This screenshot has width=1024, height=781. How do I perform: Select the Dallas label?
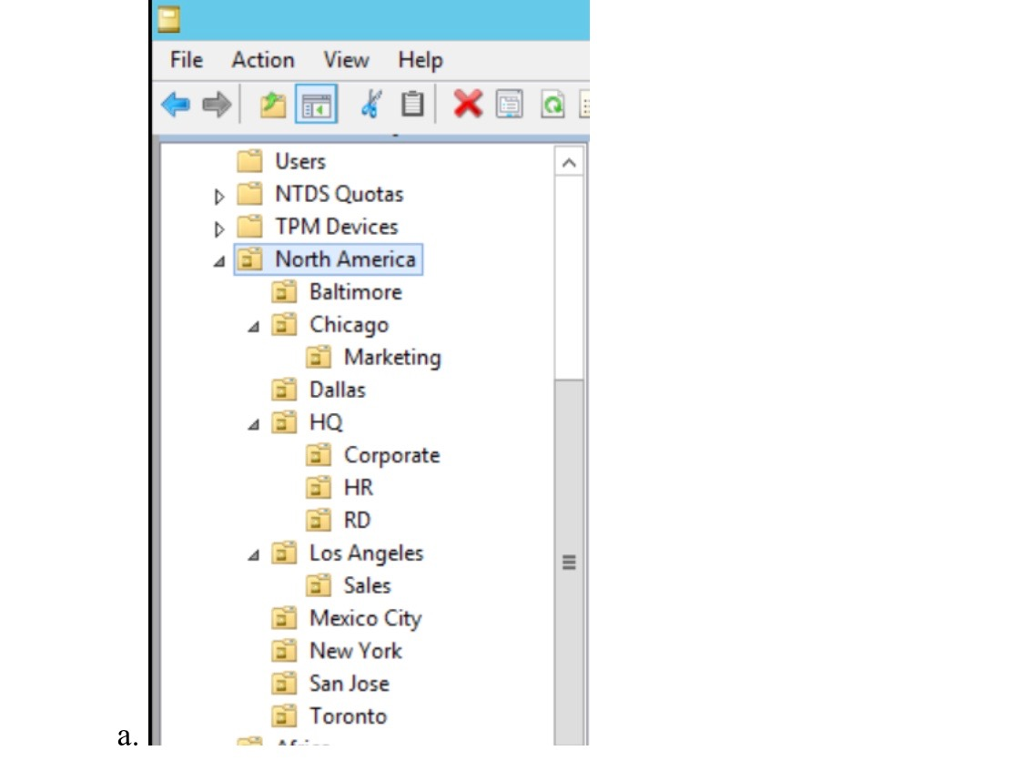[338, 390]
